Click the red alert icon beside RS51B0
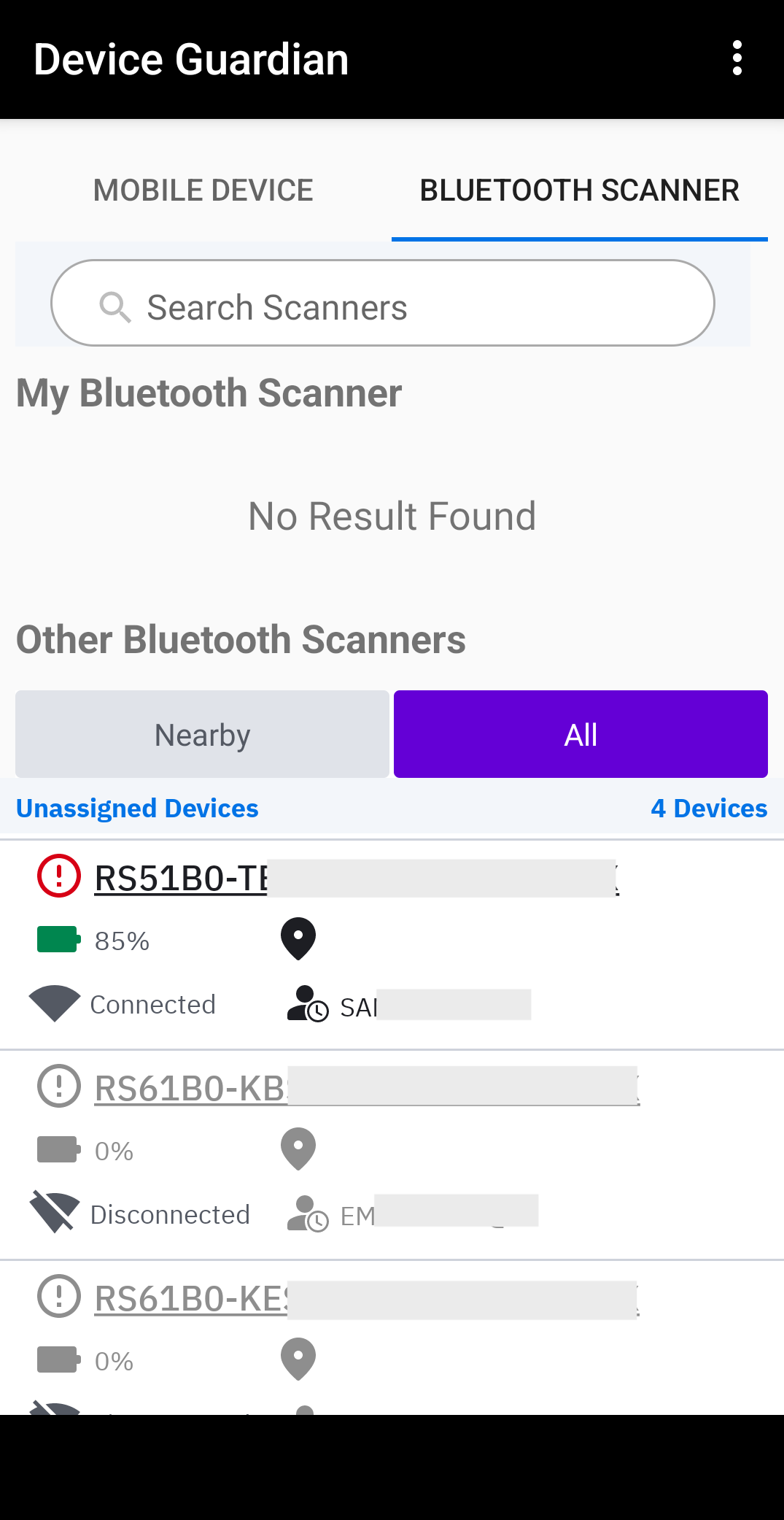784x1520 pixels. click(59, 876)
